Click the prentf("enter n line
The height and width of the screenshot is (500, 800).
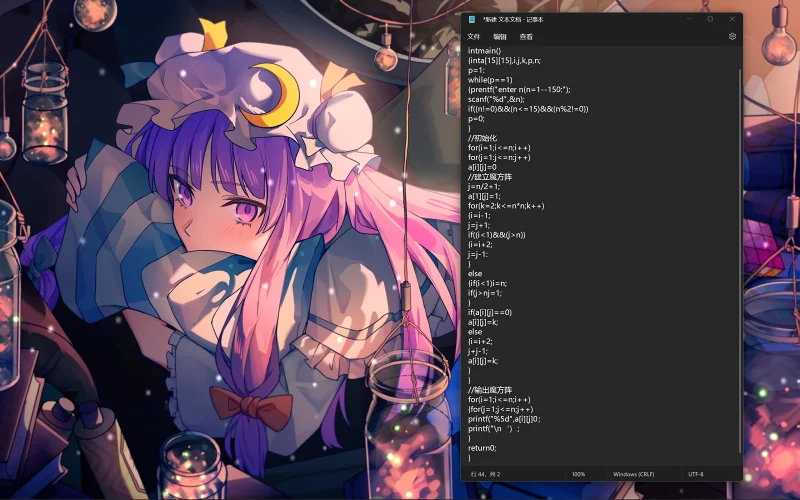[519, 89]
